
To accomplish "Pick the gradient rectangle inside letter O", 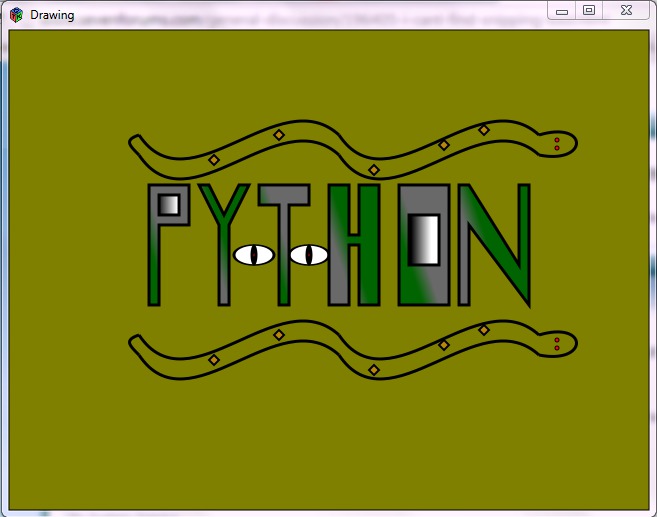I will [x=425, y=240].
